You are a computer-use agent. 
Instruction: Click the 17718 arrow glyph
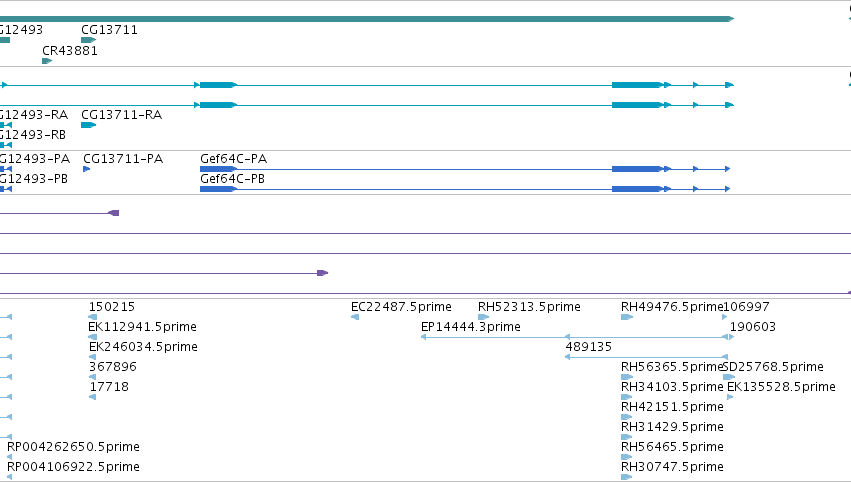tap(93, 397)
